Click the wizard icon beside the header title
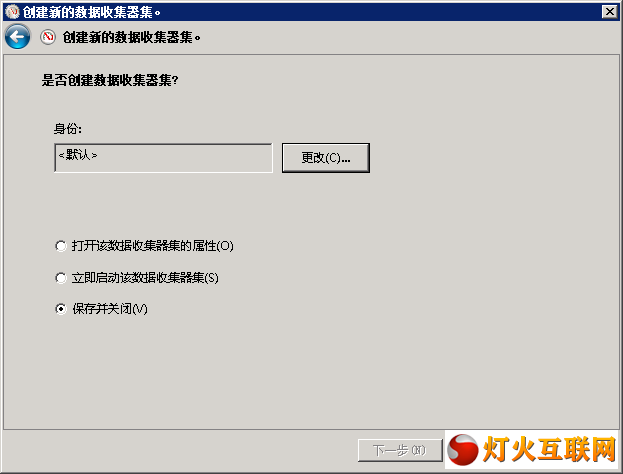The image size is (623, 474). [x=48, y=37]
